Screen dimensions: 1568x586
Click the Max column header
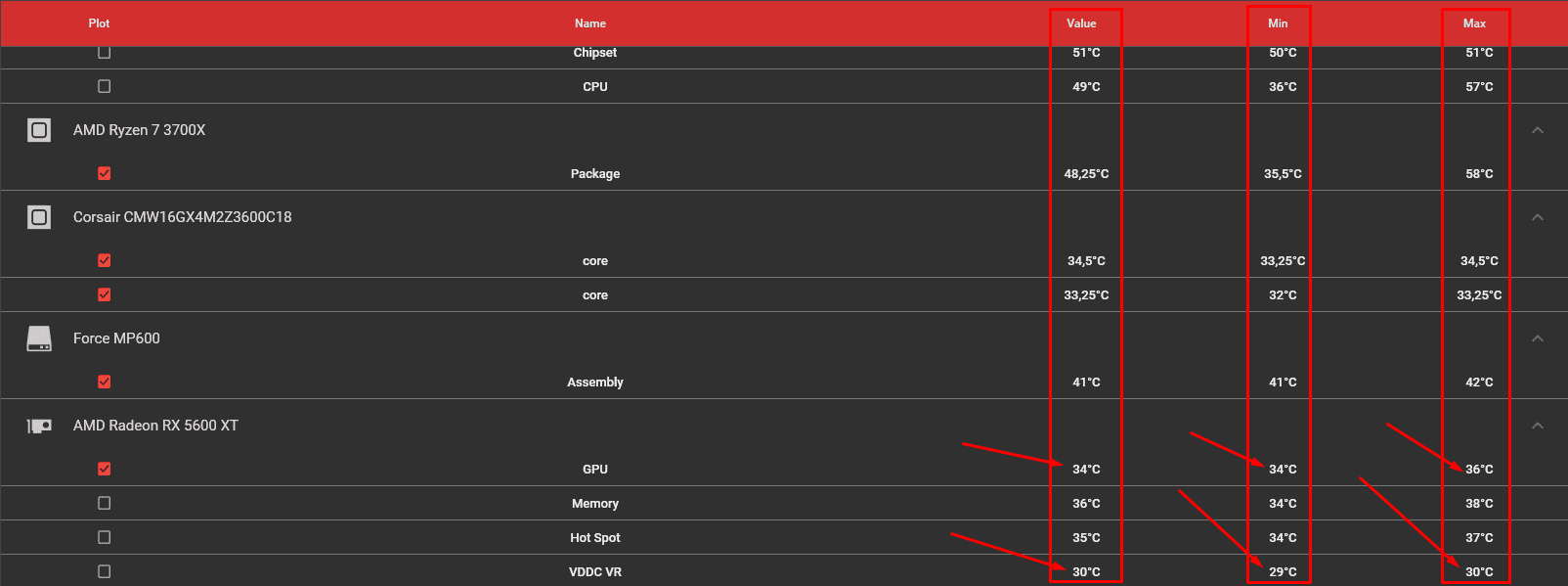1474,23
